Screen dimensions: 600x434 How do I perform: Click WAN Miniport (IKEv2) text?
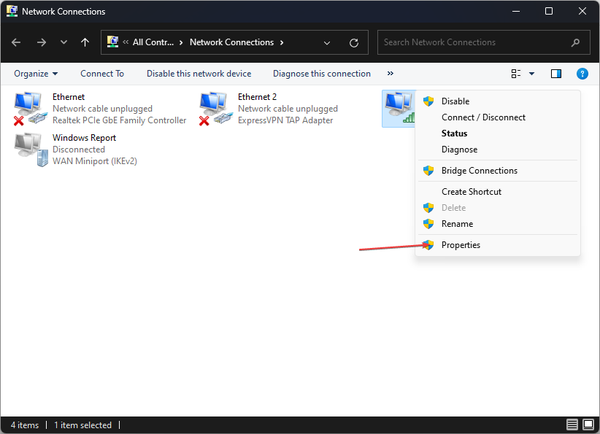[95, 161]
